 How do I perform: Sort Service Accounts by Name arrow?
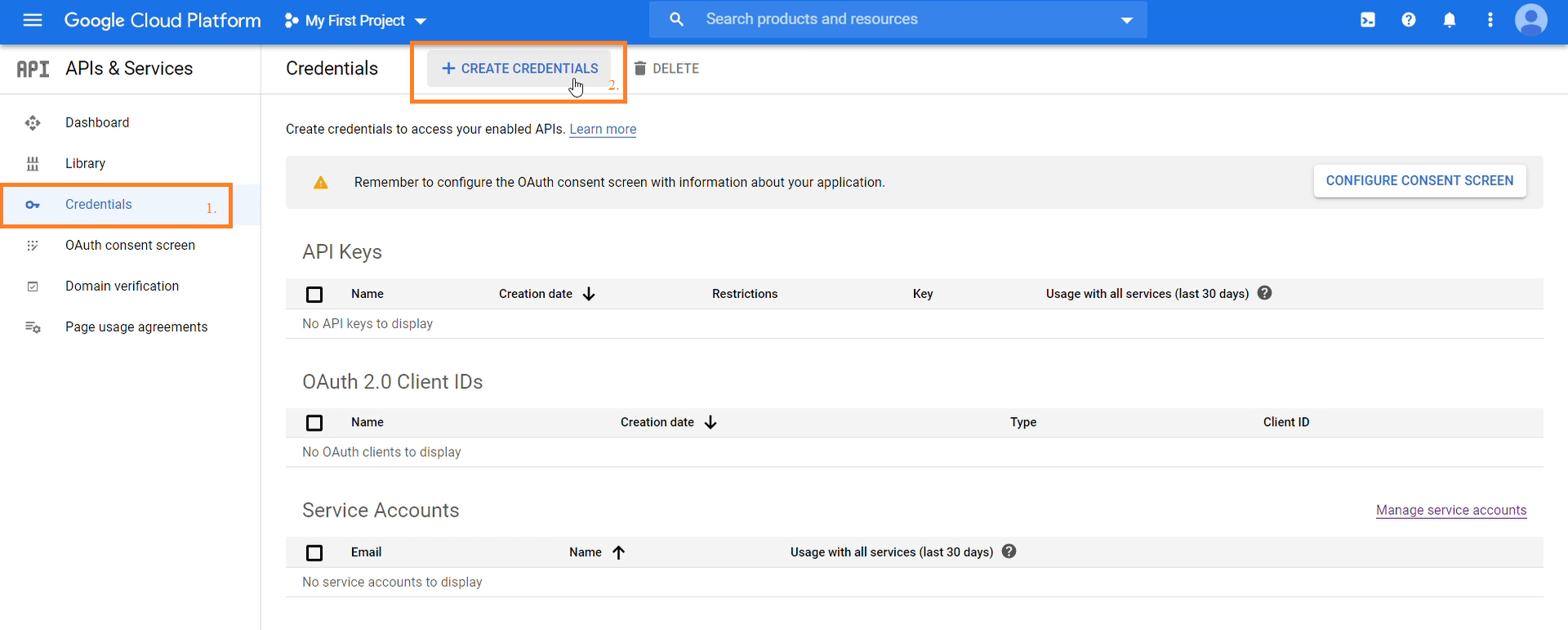pos(619,552)
